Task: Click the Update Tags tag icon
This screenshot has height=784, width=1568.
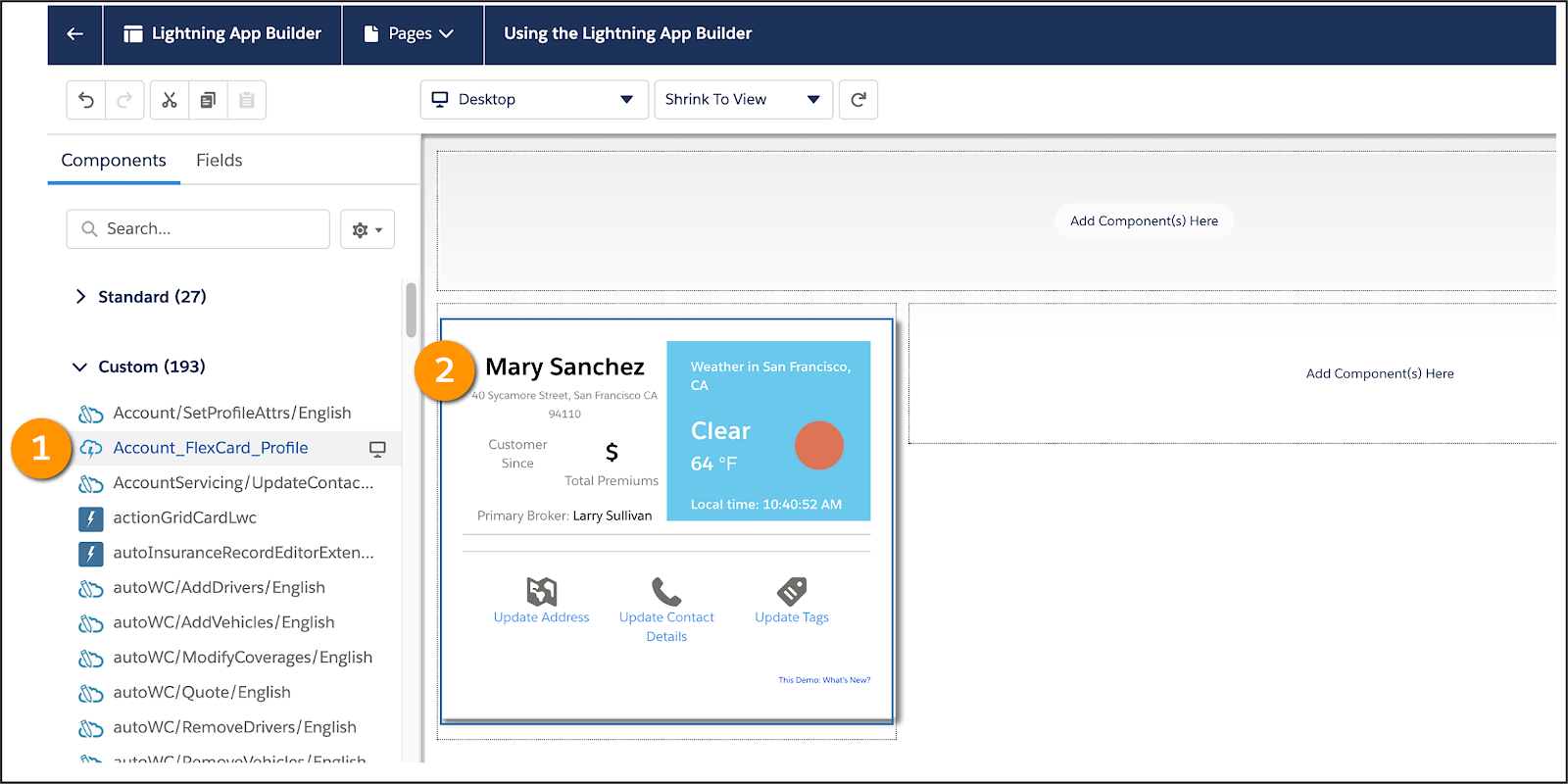Action: 792,591
